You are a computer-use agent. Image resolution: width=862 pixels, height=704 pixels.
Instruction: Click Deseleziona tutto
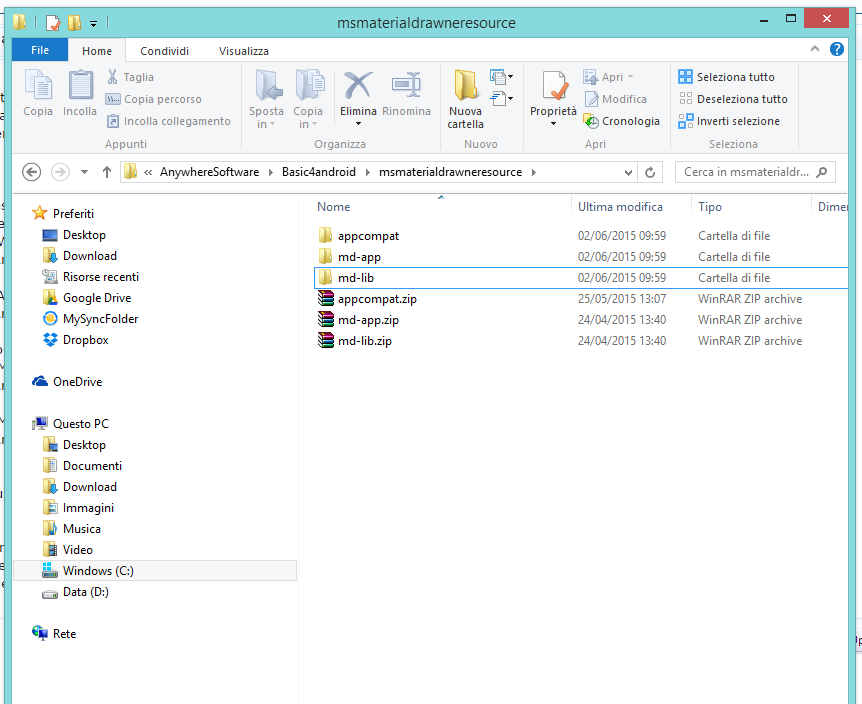[x=733, y=99]
